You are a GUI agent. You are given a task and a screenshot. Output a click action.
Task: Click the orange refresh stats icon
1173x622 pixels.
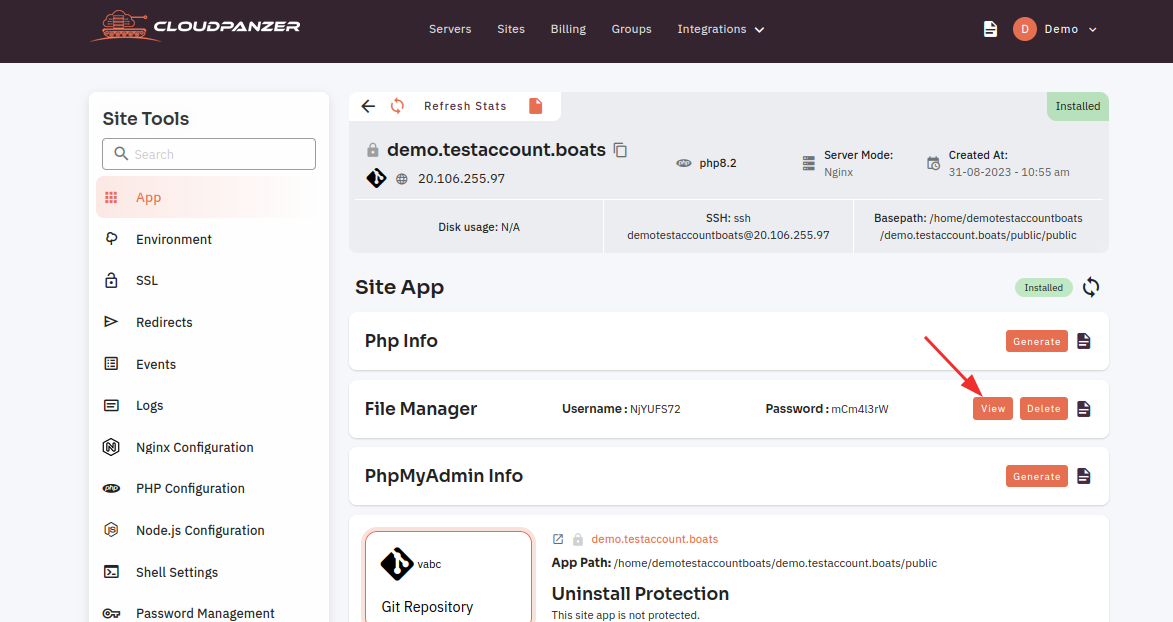[397, 106]
